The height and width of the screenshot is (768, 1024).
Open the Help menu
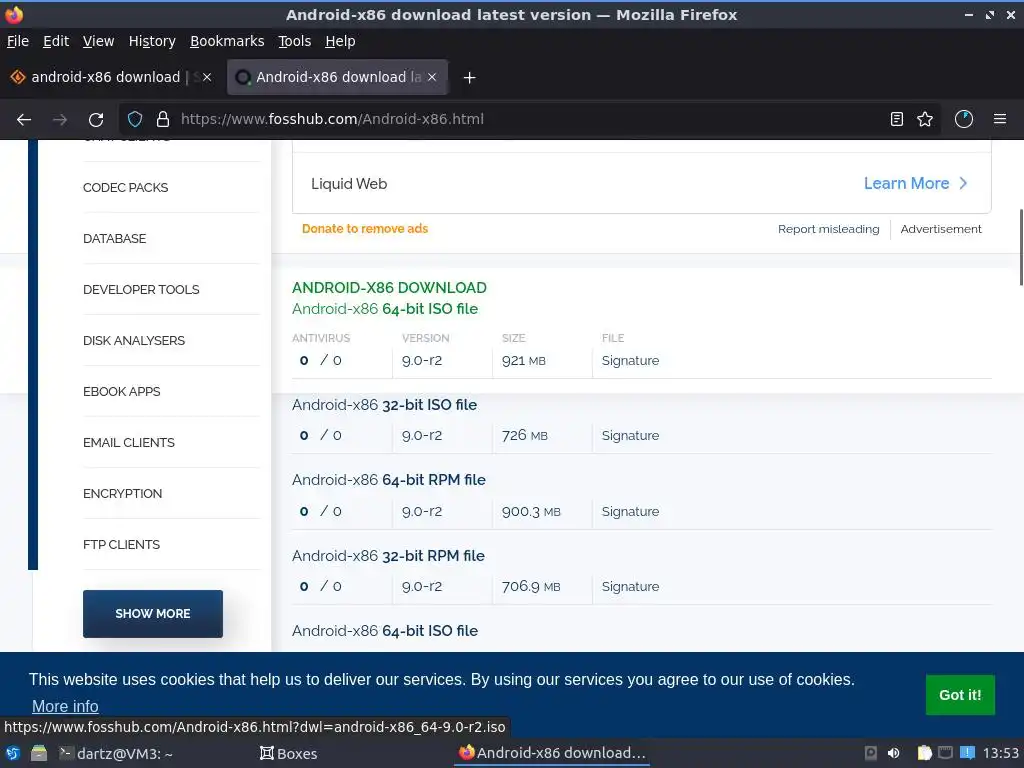pos(340,41)
